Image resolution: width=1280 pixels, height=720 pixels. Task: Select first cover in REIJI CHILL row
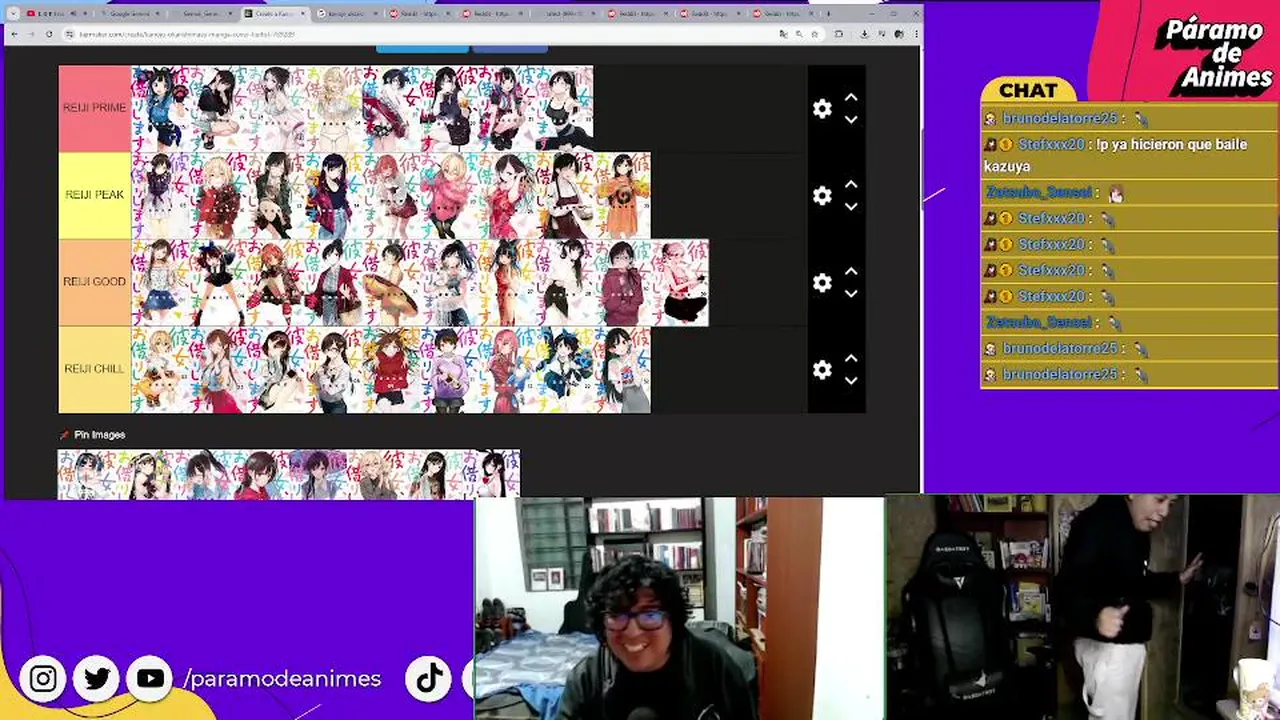(160, 369)
